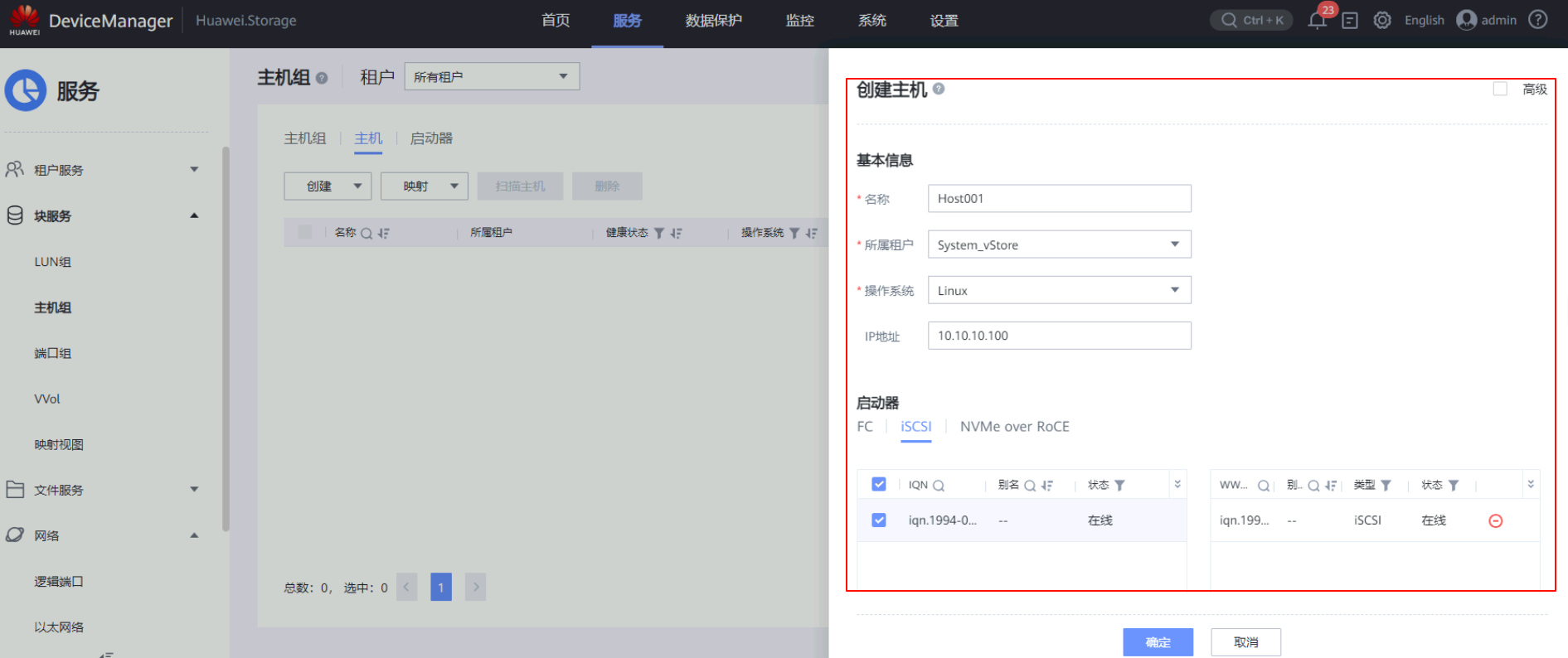
Task: Click the search icon in IQN column
Action: pyautogui.click(x=939, y=486)
